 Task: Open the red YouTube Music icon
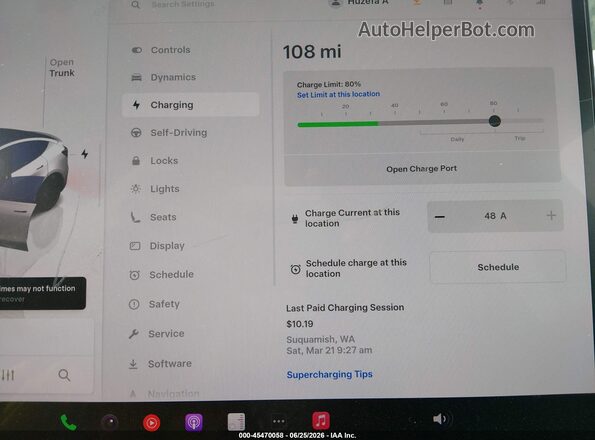click(152, 423)
